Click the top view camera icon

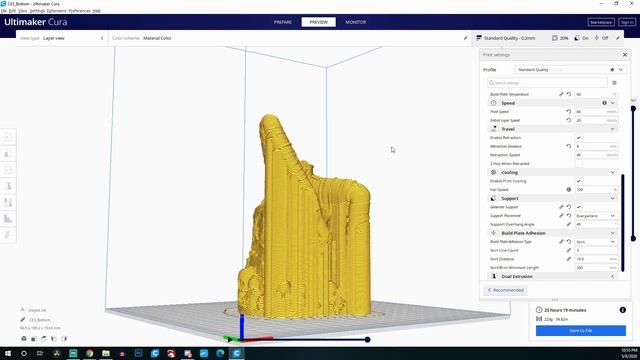pos(44,339)
